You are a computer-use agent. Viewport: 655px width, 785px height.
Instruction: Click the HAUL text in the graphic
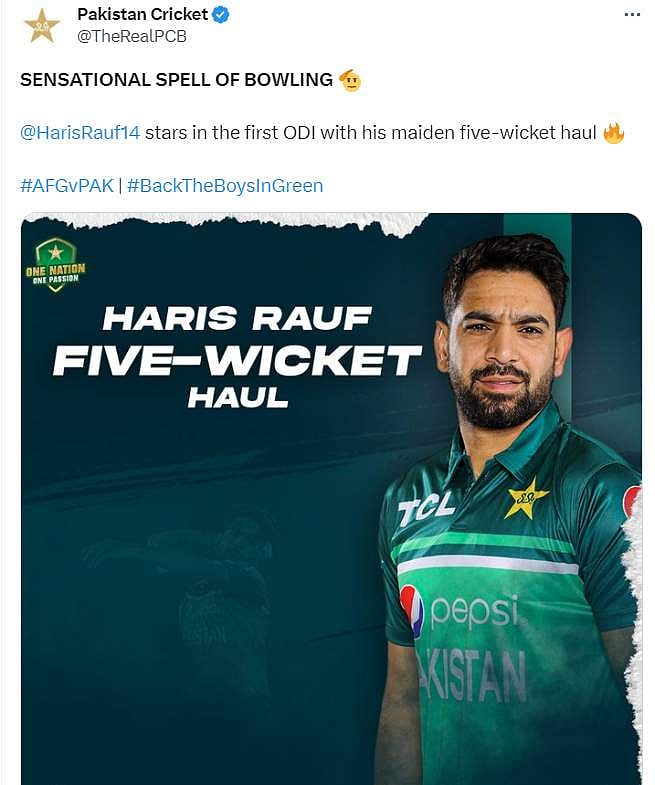[x=238, y=398]
